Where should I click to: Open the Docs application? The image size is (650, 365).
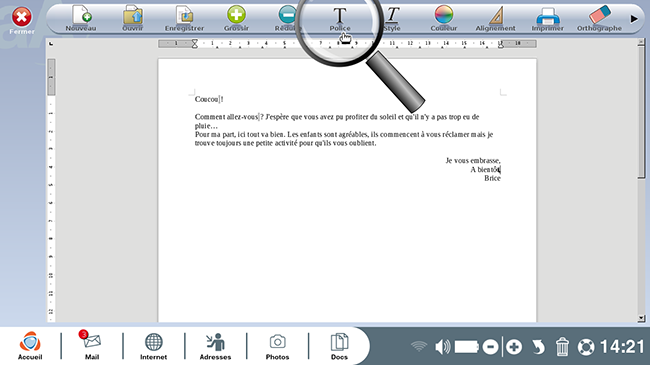[339, 346]
